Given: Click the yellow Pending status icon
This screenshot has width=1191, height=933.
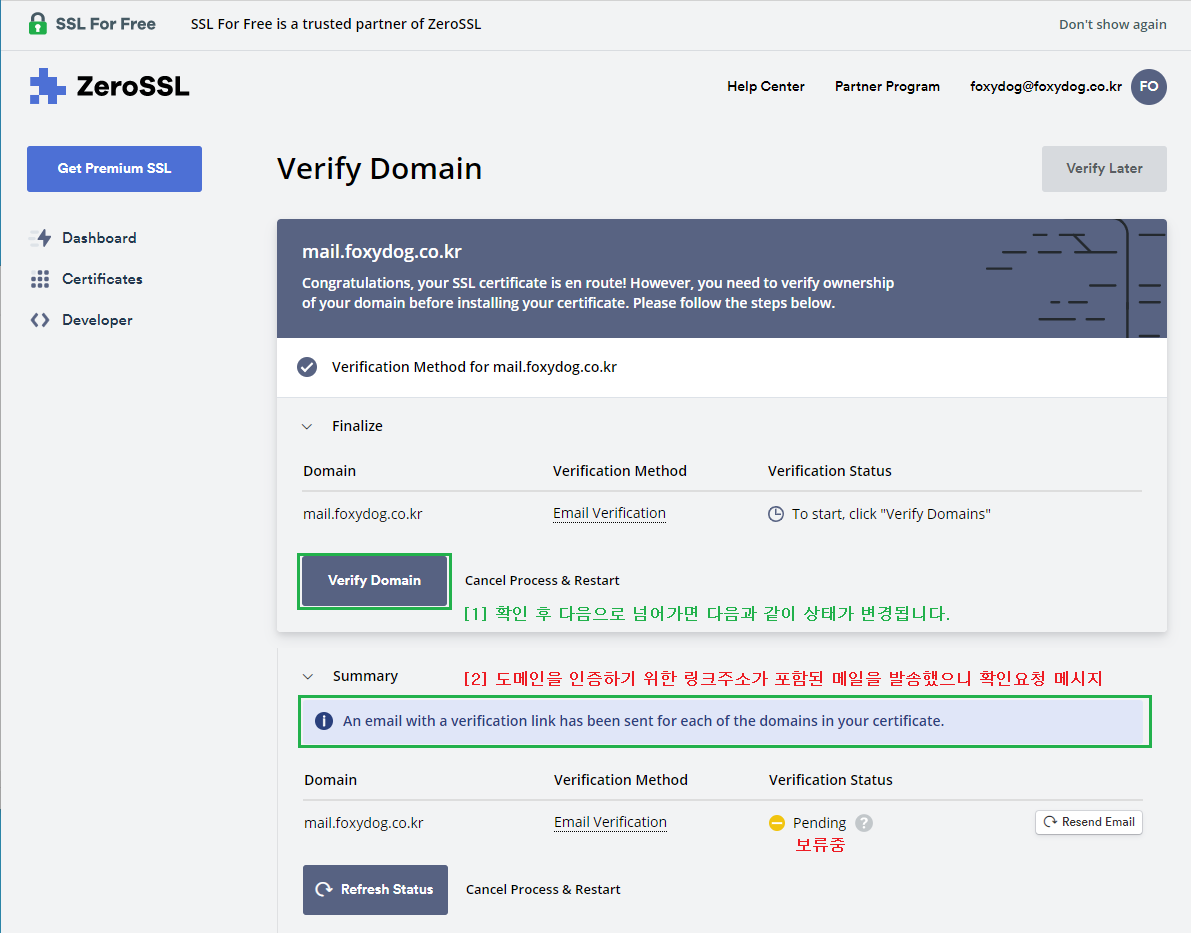Looking at the screenshot, I should click(776, 823).
